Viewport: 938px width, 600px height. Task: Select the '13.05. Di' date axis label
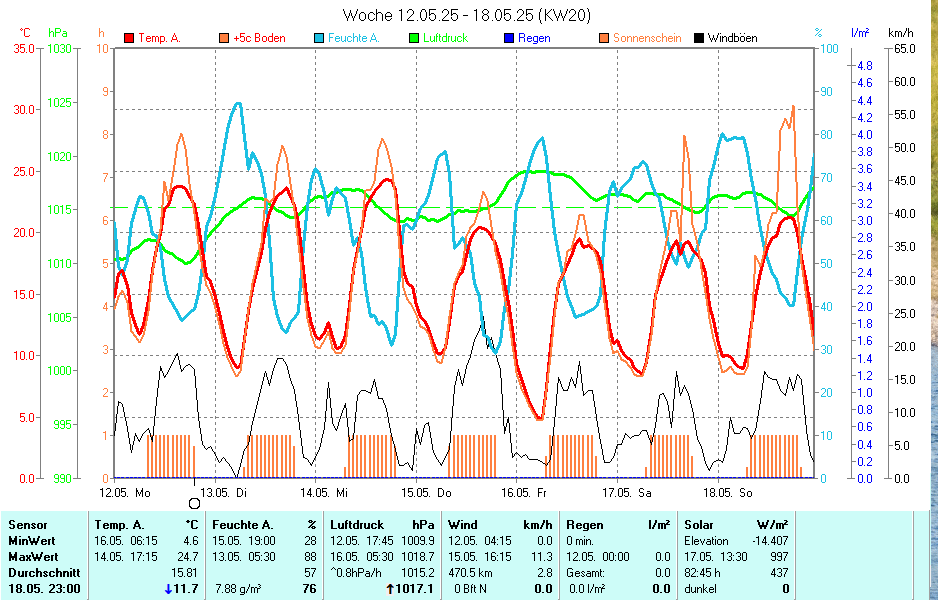tap(223, 493)
